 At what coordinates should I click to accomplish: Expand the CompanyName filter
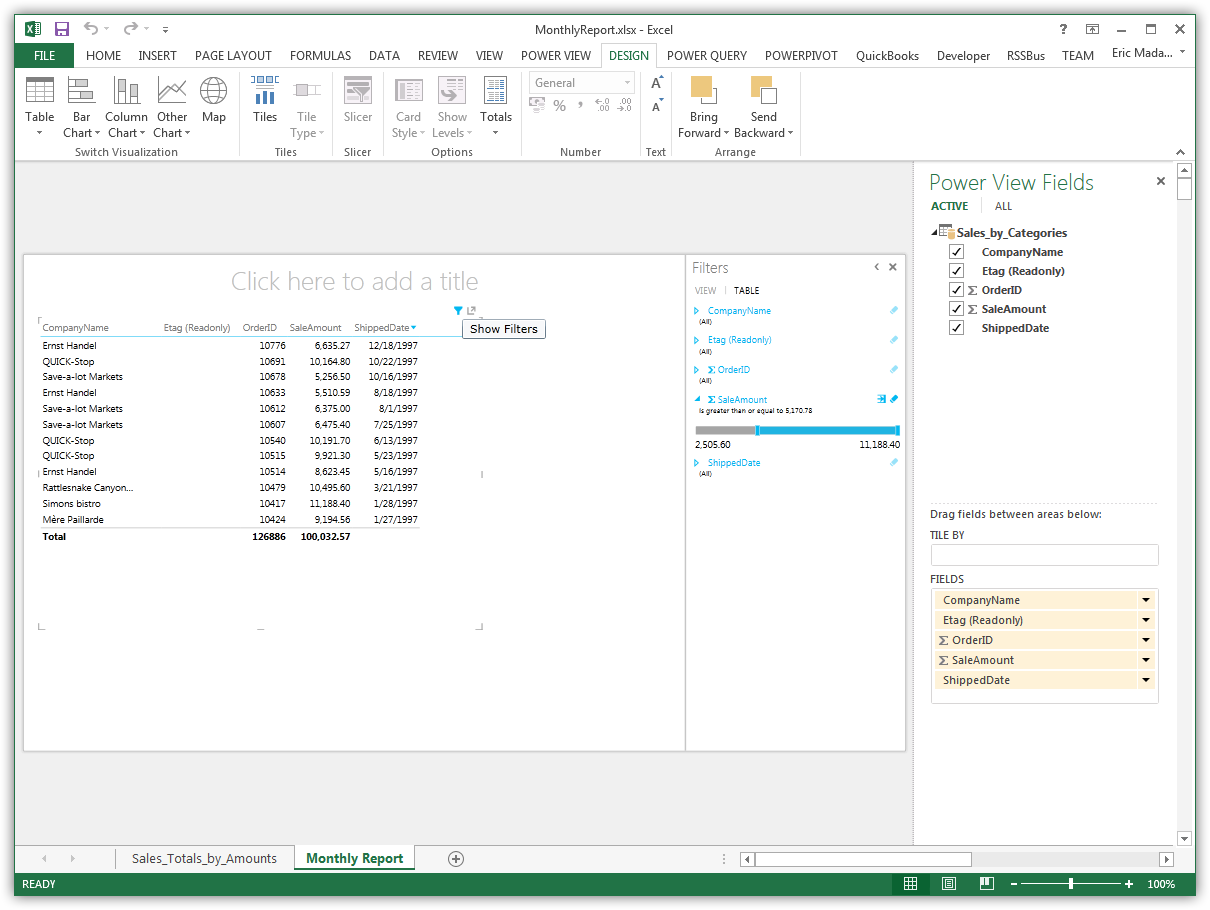coord(697,311)
